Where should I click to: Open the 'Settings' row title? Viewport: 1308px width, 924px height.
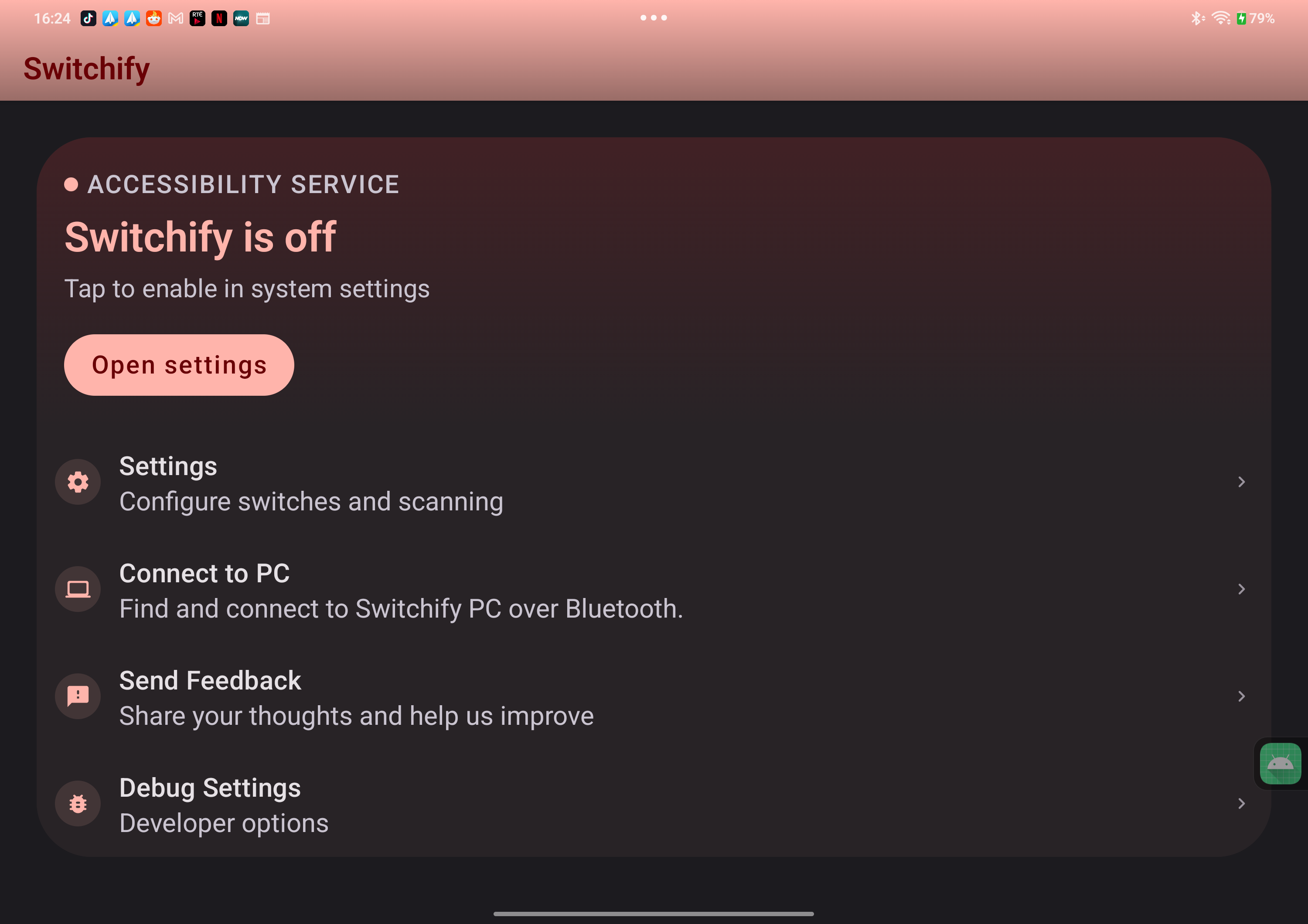(168, 466)
